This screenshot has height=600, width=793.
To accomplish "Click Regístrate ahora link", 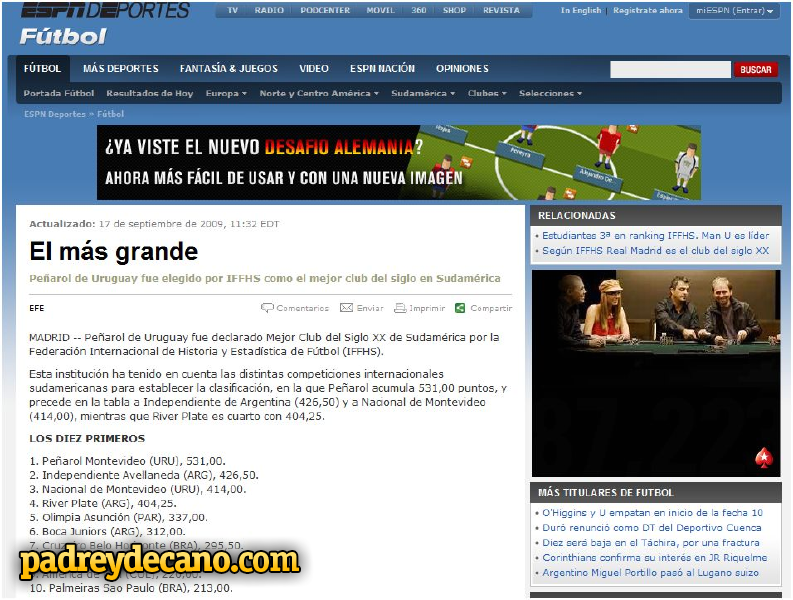I will [x=647, y=10].
